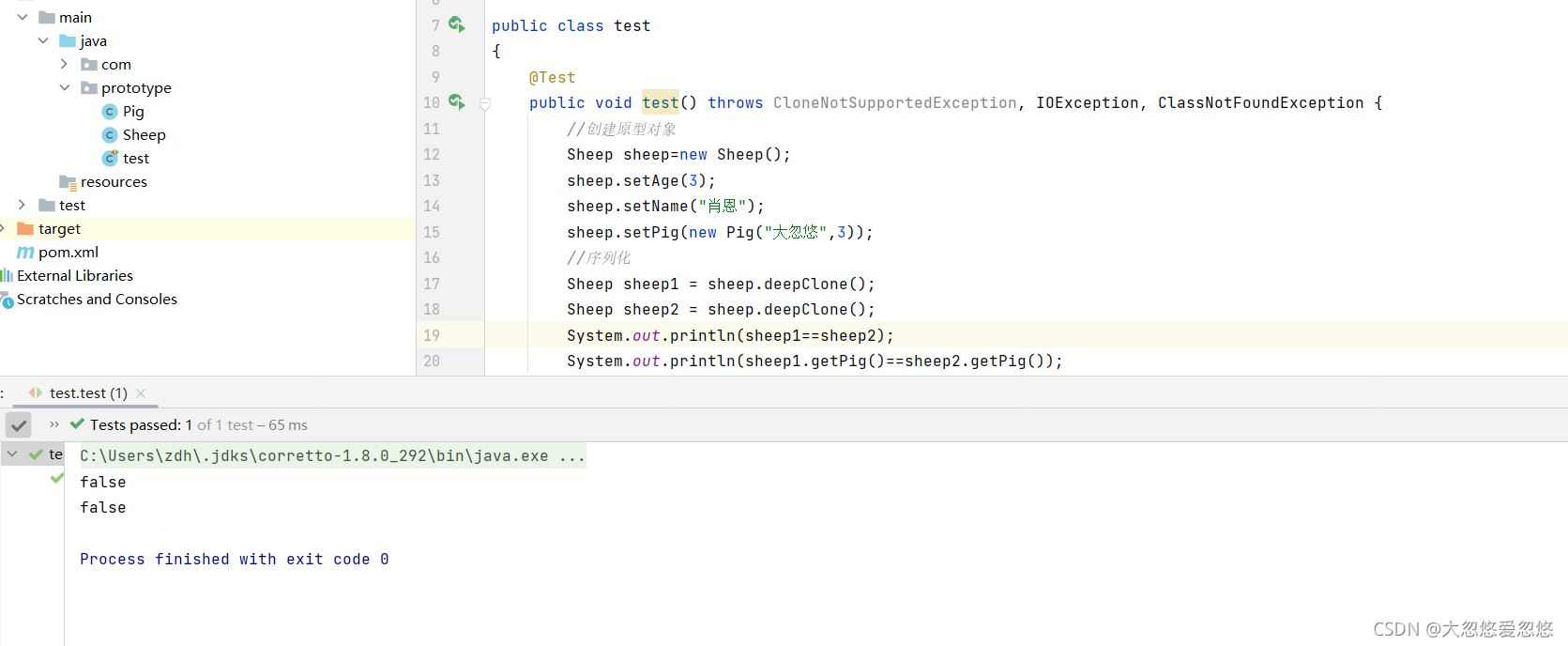The height and width of the screenshot is (646, 1568).
Task: Collapse the main folder chevron
Action: 23,17
